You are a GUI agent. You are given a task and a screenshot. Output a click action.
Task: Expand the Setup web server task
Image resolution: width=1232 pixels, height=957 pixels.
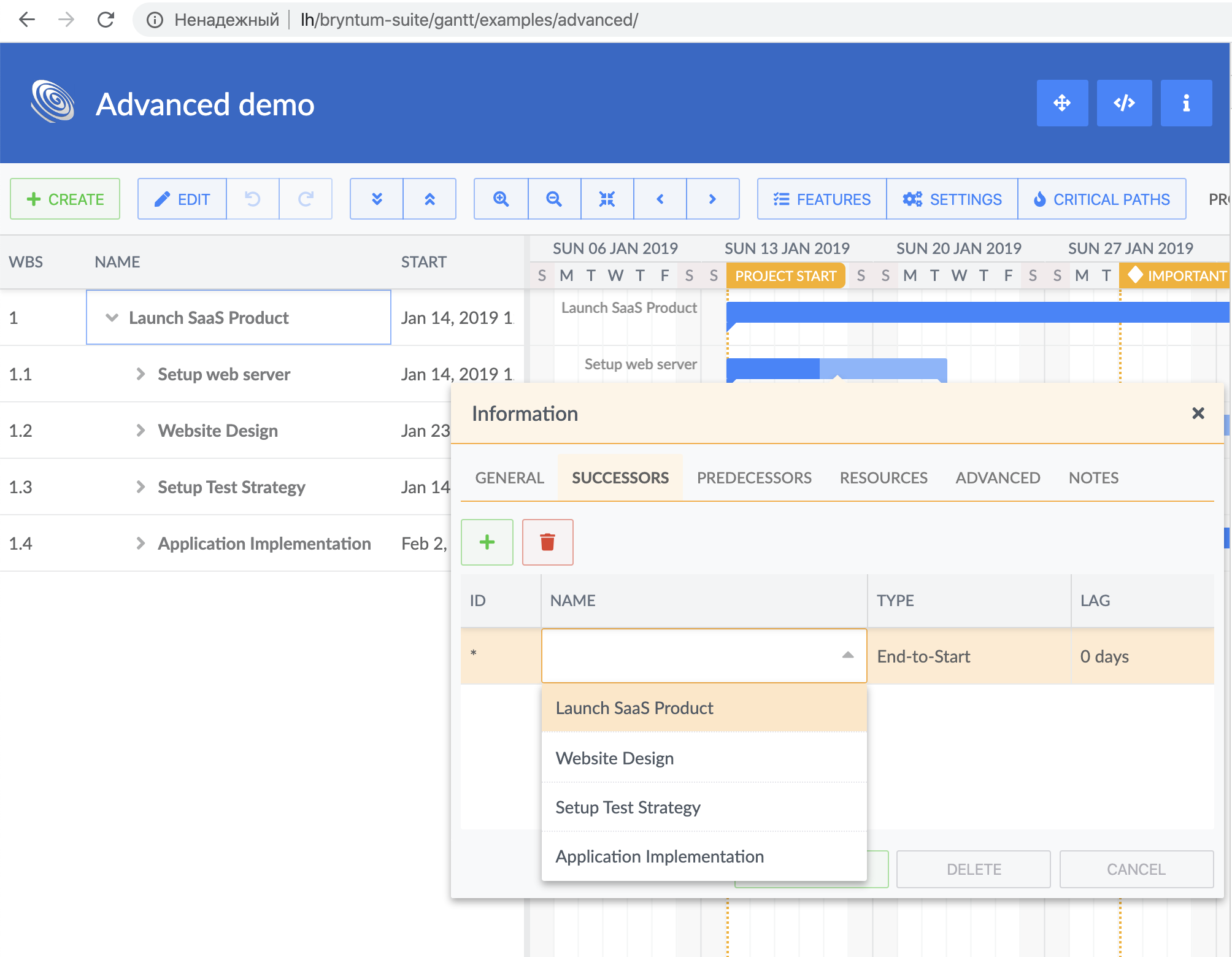[141, 374]
